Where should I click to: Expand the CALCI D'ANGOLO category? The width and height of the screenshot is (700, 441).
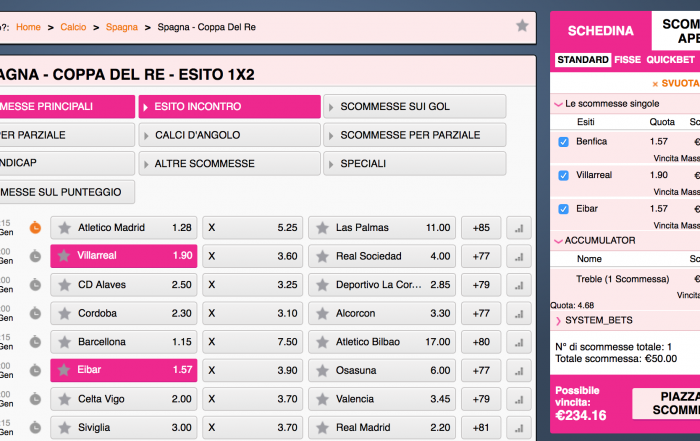(x=229, y=135)
